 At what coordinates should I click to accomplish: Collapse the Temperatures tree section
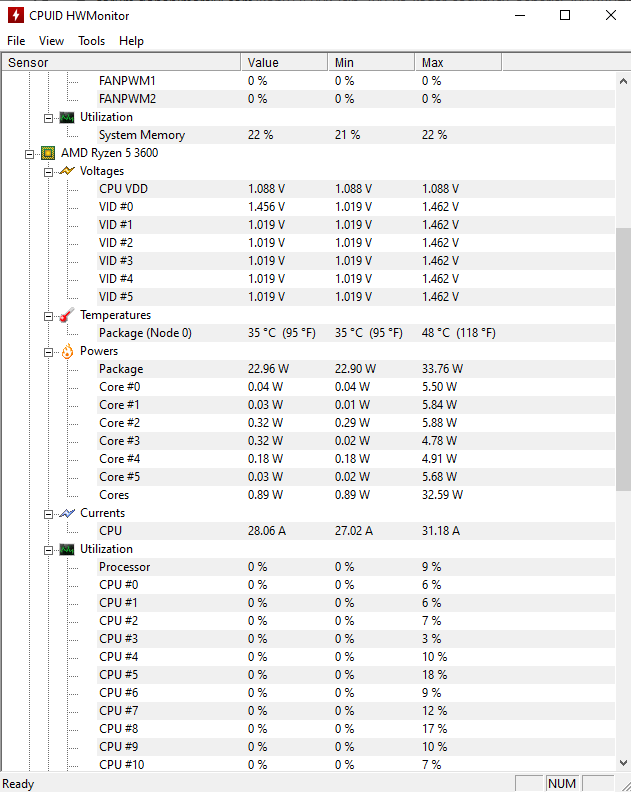[49, 315]
